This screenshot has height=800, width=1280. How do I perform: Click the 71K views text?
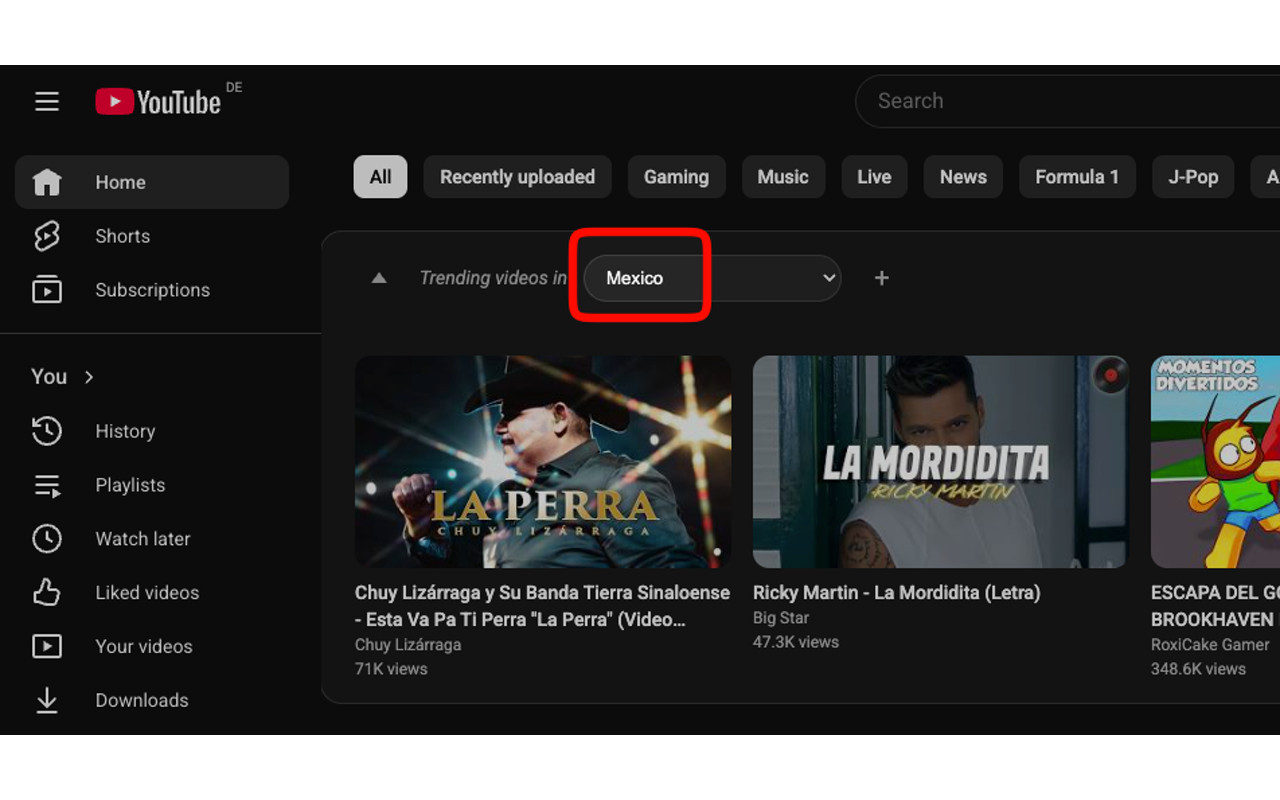click(x=391, y=669)
